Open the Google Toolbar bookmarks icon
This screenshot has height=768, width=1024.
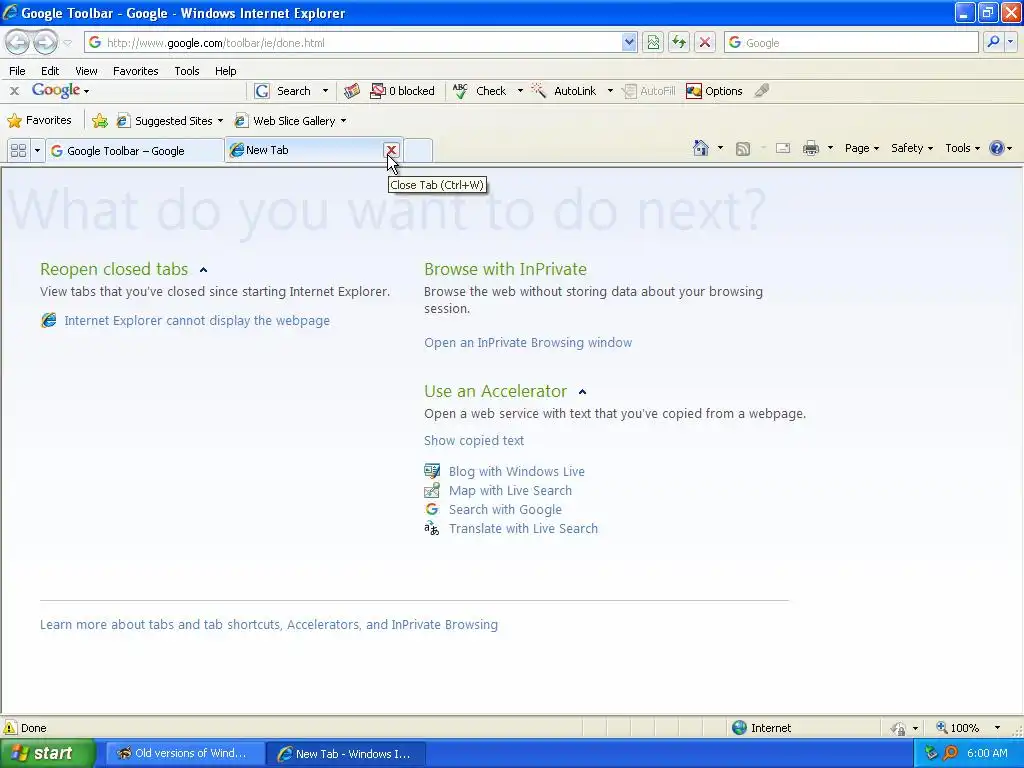351,91
